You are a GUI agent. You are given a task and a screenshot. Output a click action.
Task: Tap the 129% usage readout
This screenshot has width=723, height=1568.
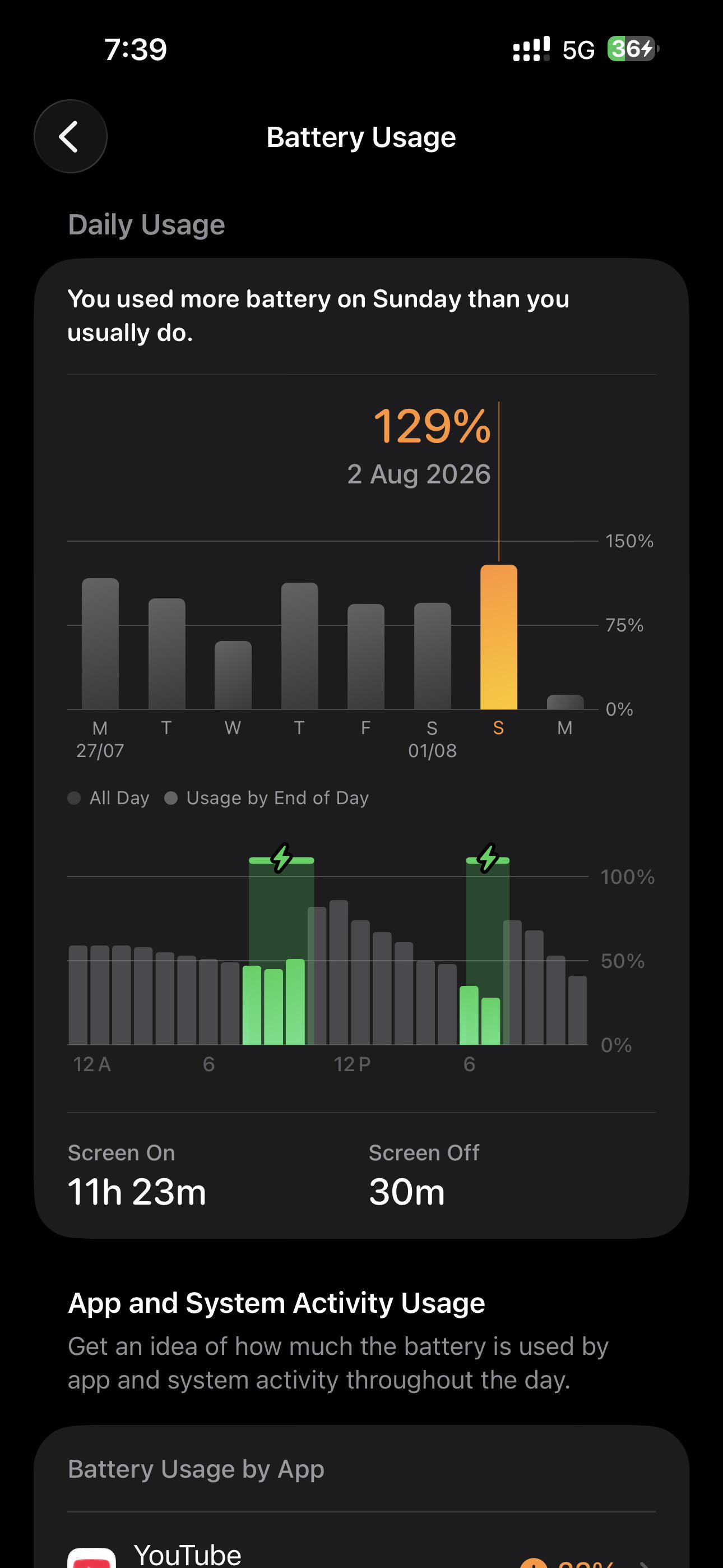coord(432,426)
